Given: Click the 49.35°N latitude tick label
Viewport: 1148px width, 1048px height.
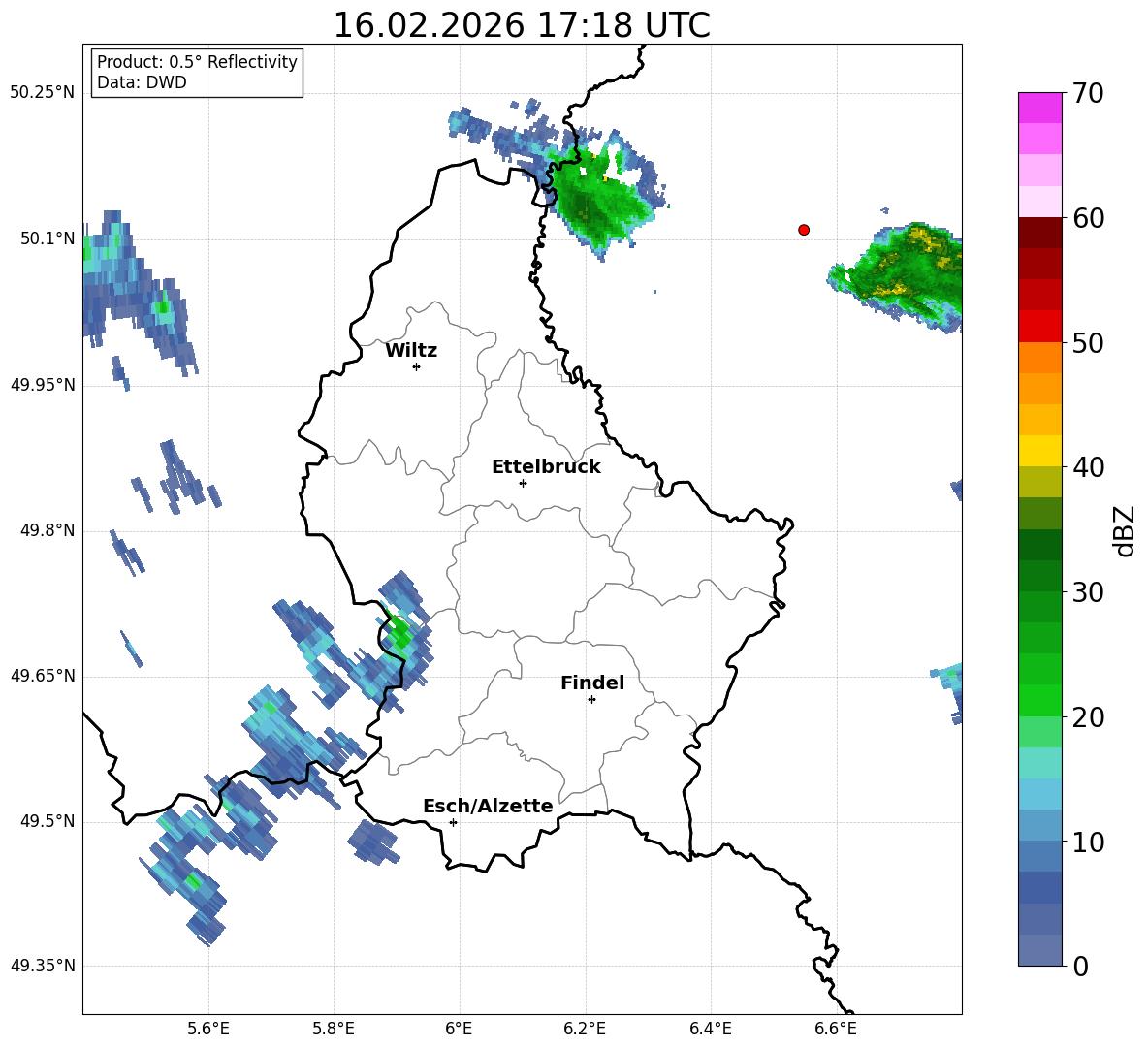Looking at the screenshot, I should pyautogui.click(x=43, y=966).
